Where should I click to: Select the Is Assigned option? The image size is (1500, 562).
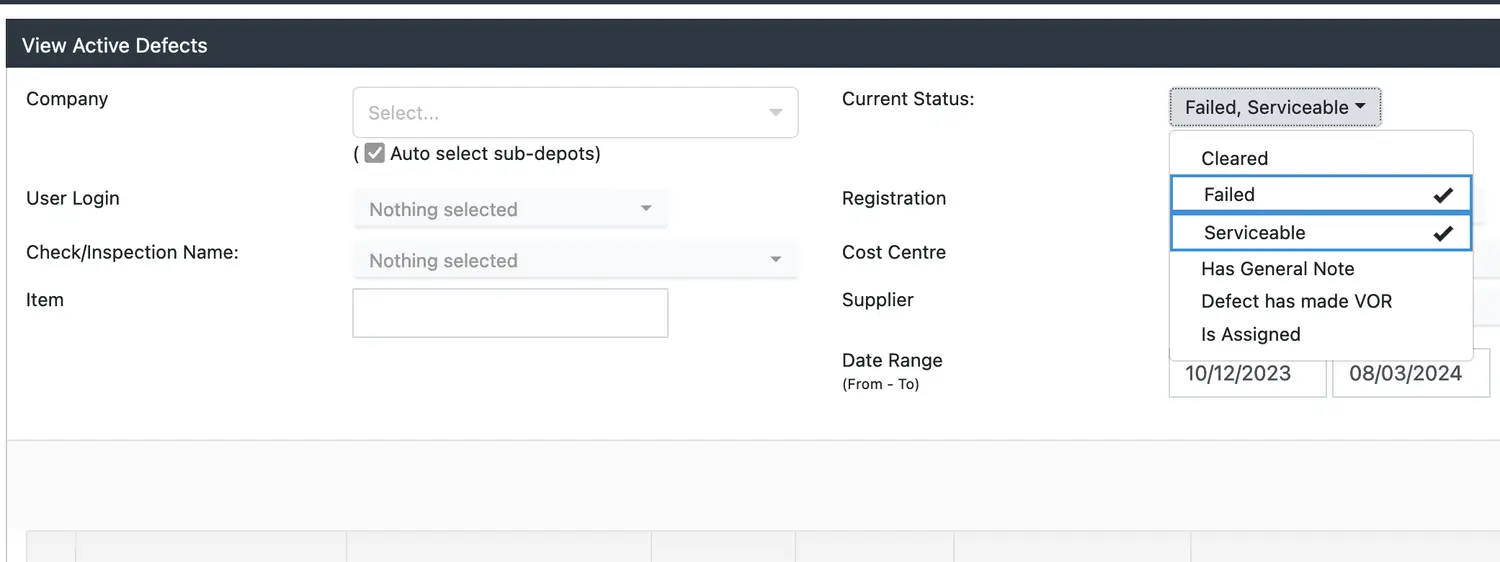(1251, 334)
